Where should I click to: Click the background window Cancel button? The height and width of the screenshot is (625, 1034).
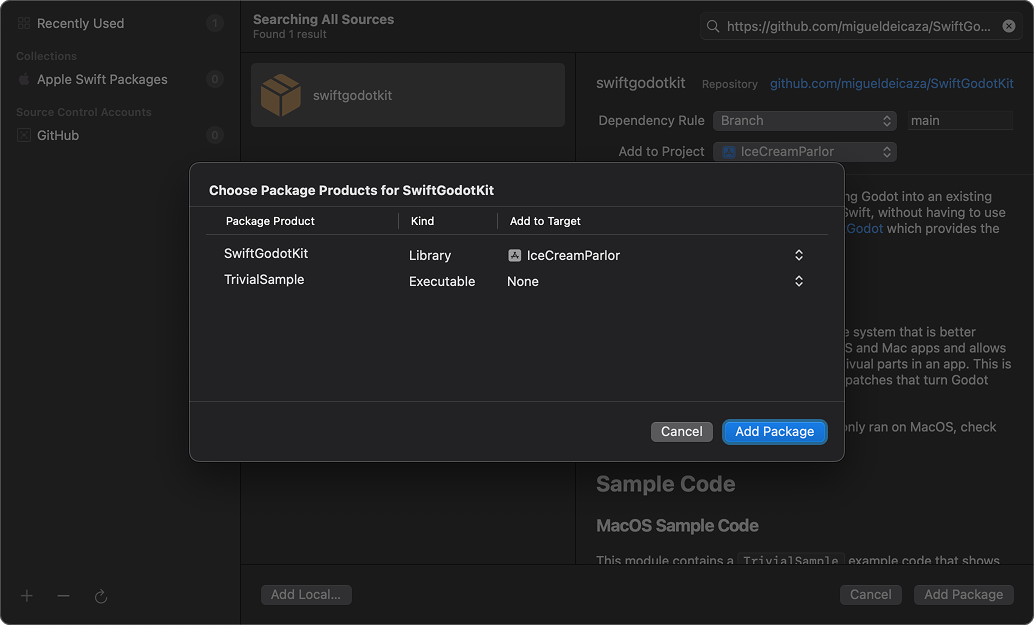pos(870,595)
